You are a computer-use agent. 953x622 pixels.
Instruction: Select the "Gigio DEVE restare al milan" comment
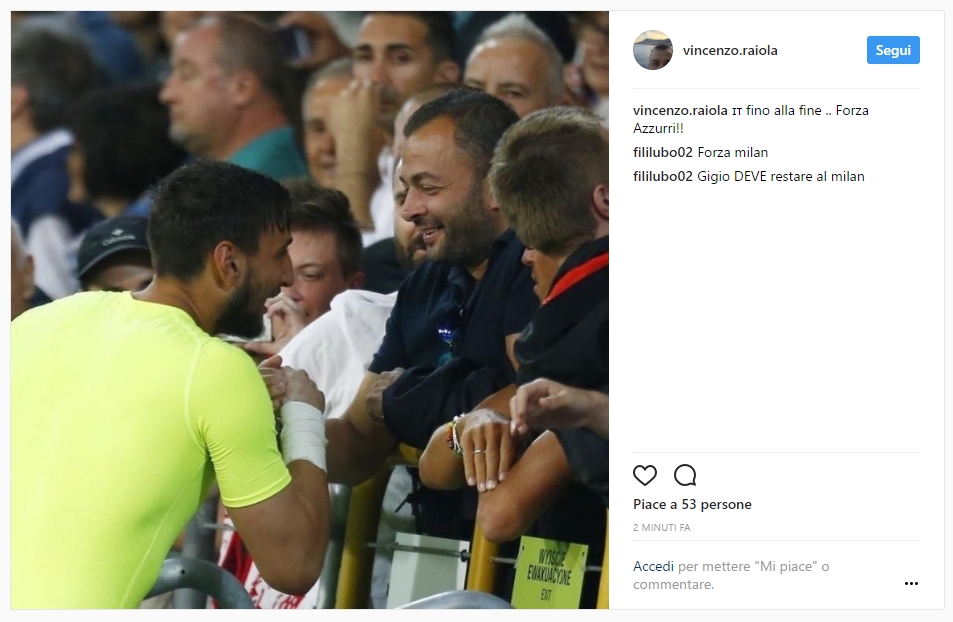point(780,176)
